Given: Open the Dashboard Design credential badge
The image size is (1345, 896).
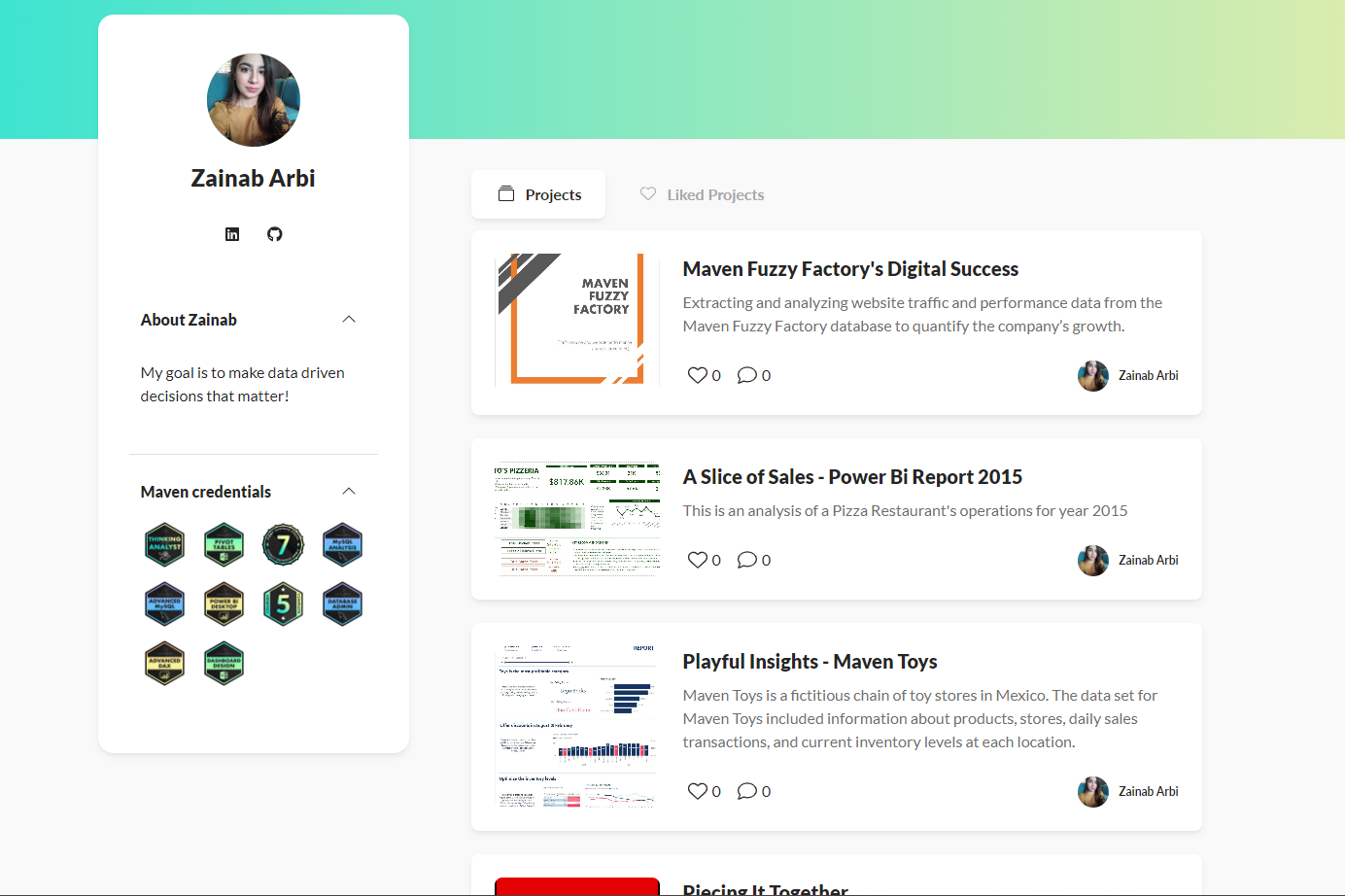Looking at the screenshot, I should pos(224,664).
